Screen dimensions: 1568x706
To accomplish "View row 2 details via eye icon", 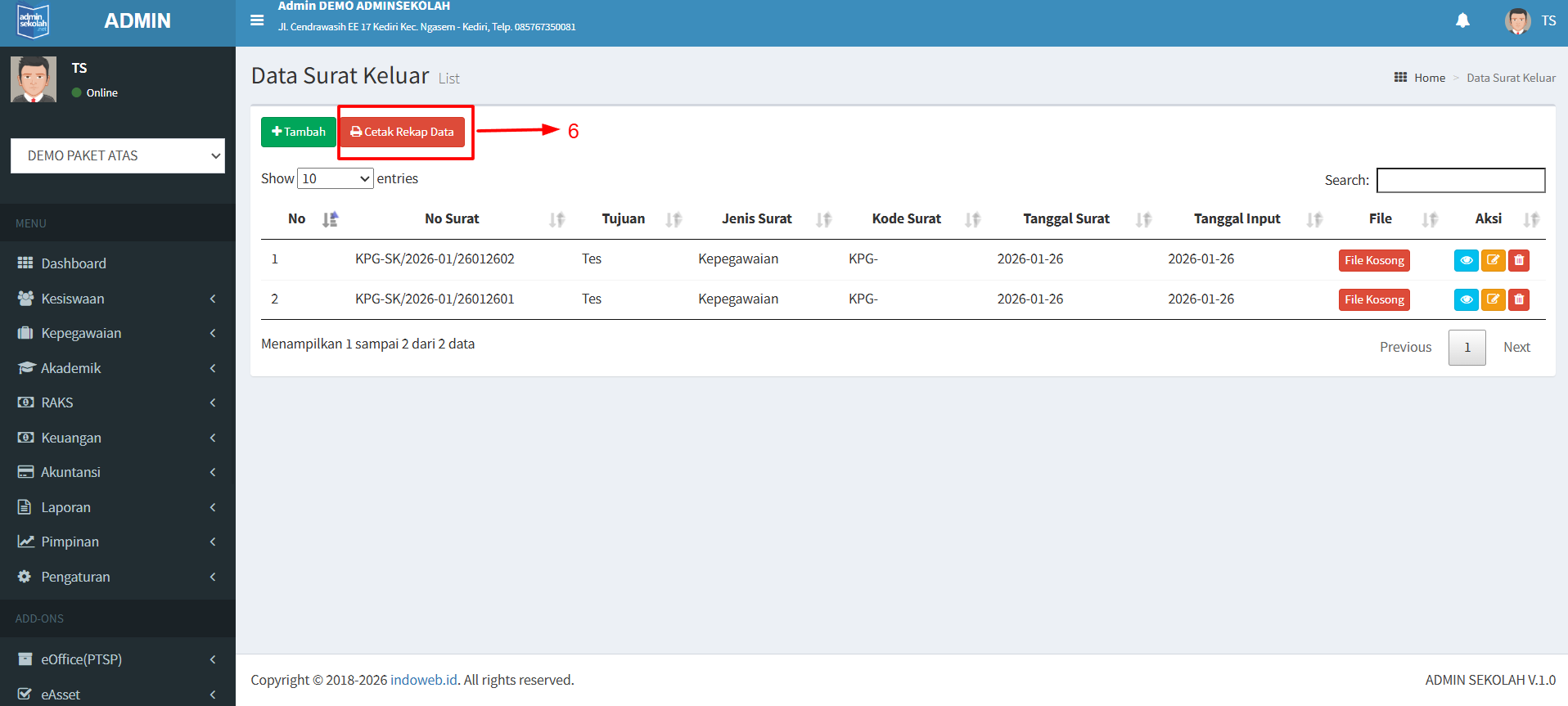I will 1466,299.
